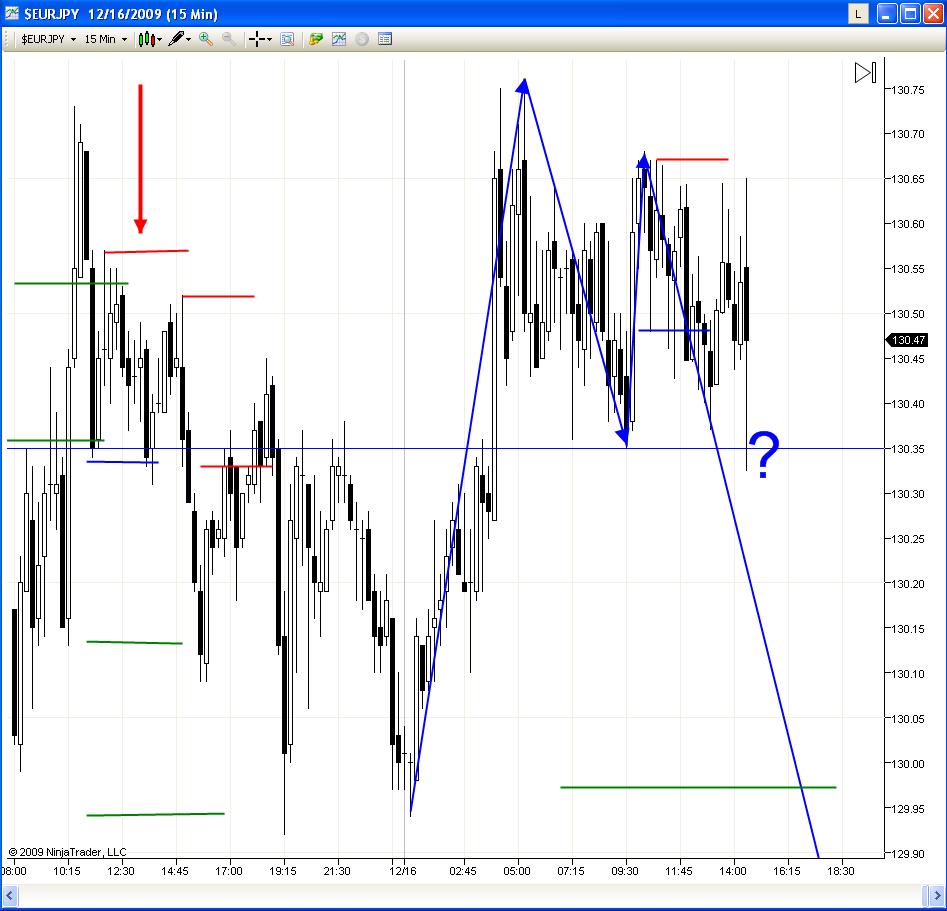The image size is (947, 911).
Task: Expand the chart style dropdown arrow
Action: (159, 40)
